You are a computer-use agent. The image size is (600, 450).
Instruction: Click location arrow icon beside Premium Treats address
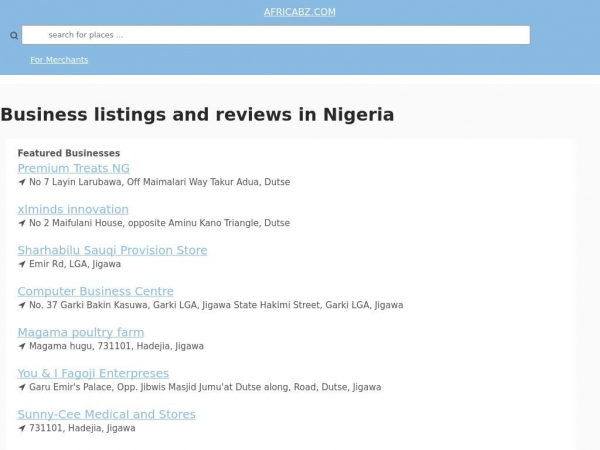coord(22,183)
